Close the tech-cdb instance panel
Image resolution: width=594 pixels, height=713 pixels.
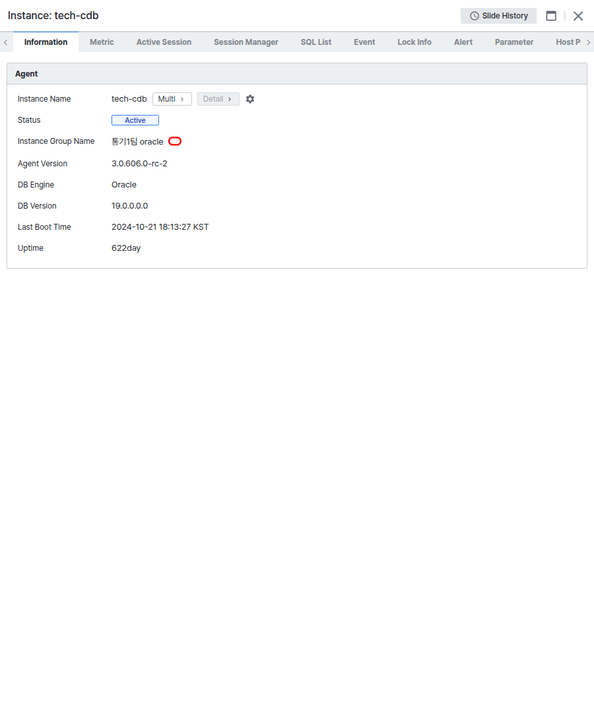[578, 16]
